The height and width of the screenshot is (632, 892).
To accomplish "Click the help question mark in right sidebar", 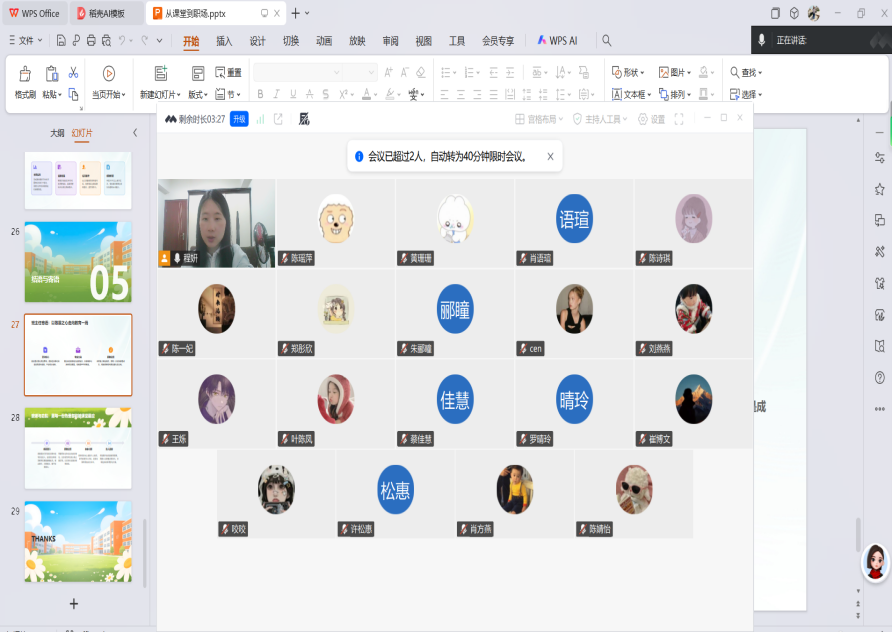I will [879, 378].
